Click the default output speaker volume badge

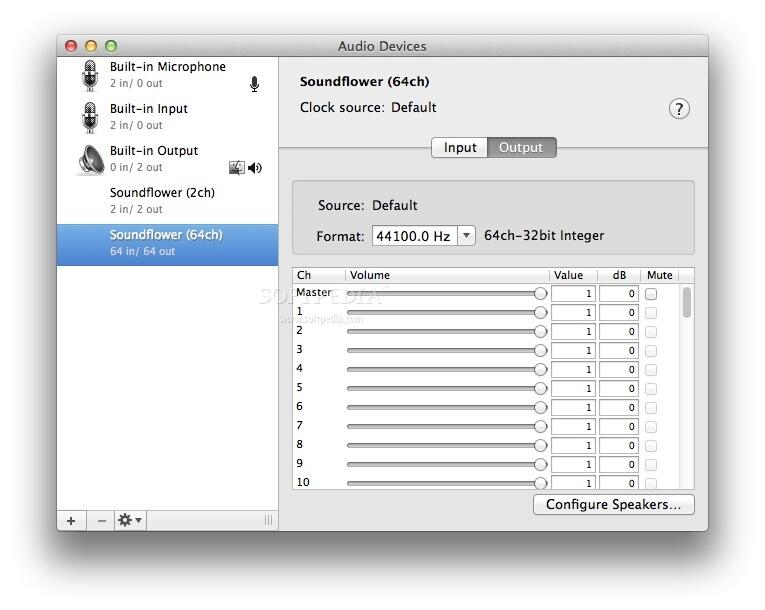point(255,168)
